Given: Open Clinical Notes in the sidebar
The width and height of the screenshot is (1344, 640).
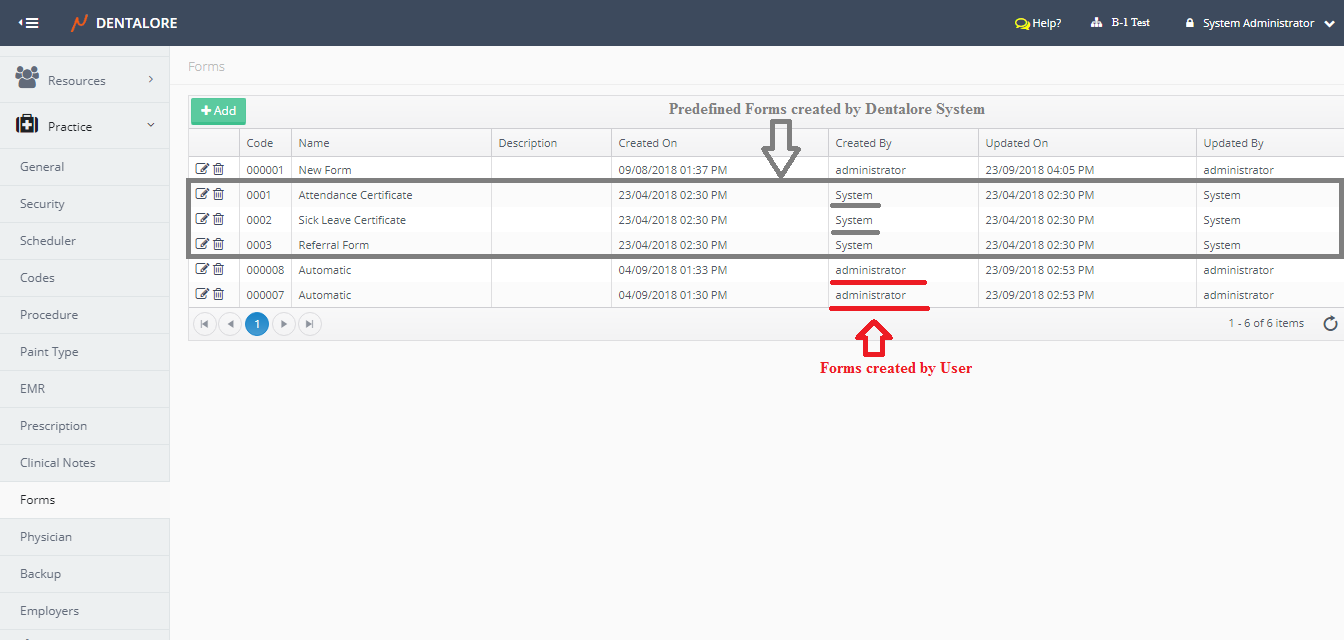Looking at the screenshot, I should coord(58,463).
